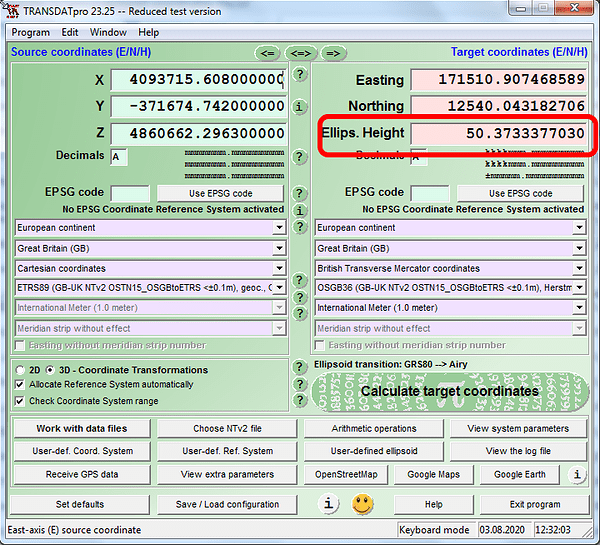Image resolution: width=600 pixels, height=545 pixels.
Task: Click View extra parameters button
Action: [x=227, y=474]
